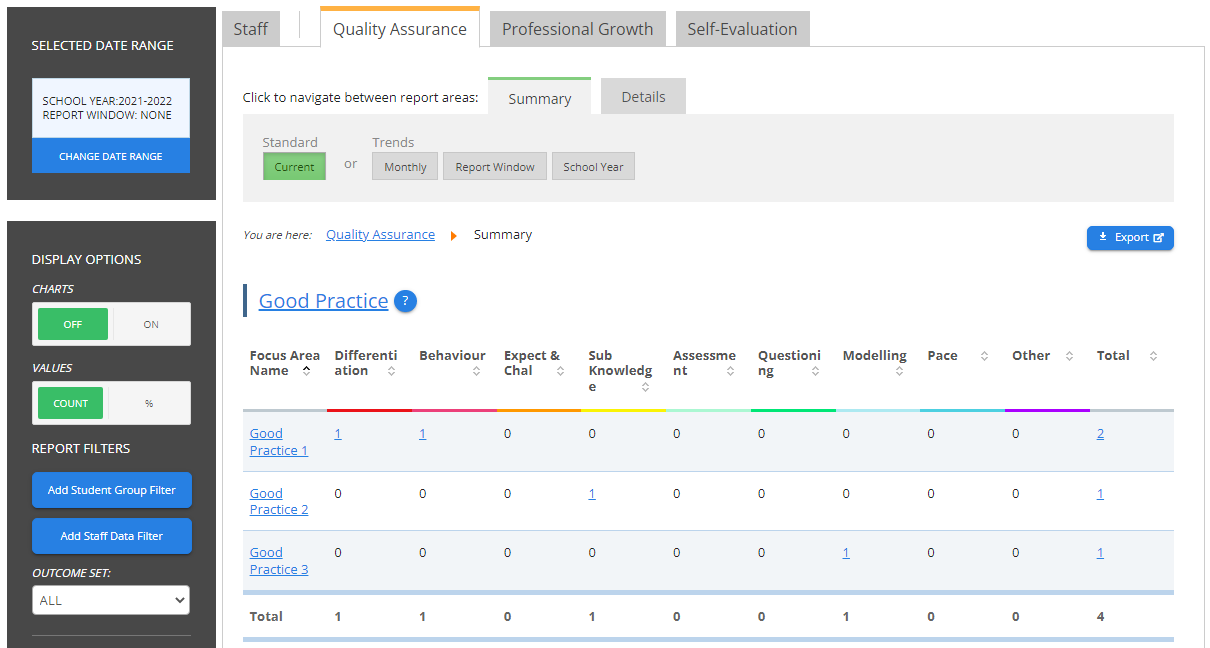Screen dimensions: 1210x648
Task: Sort table by Total column icon
Action: coord(1153,356)
